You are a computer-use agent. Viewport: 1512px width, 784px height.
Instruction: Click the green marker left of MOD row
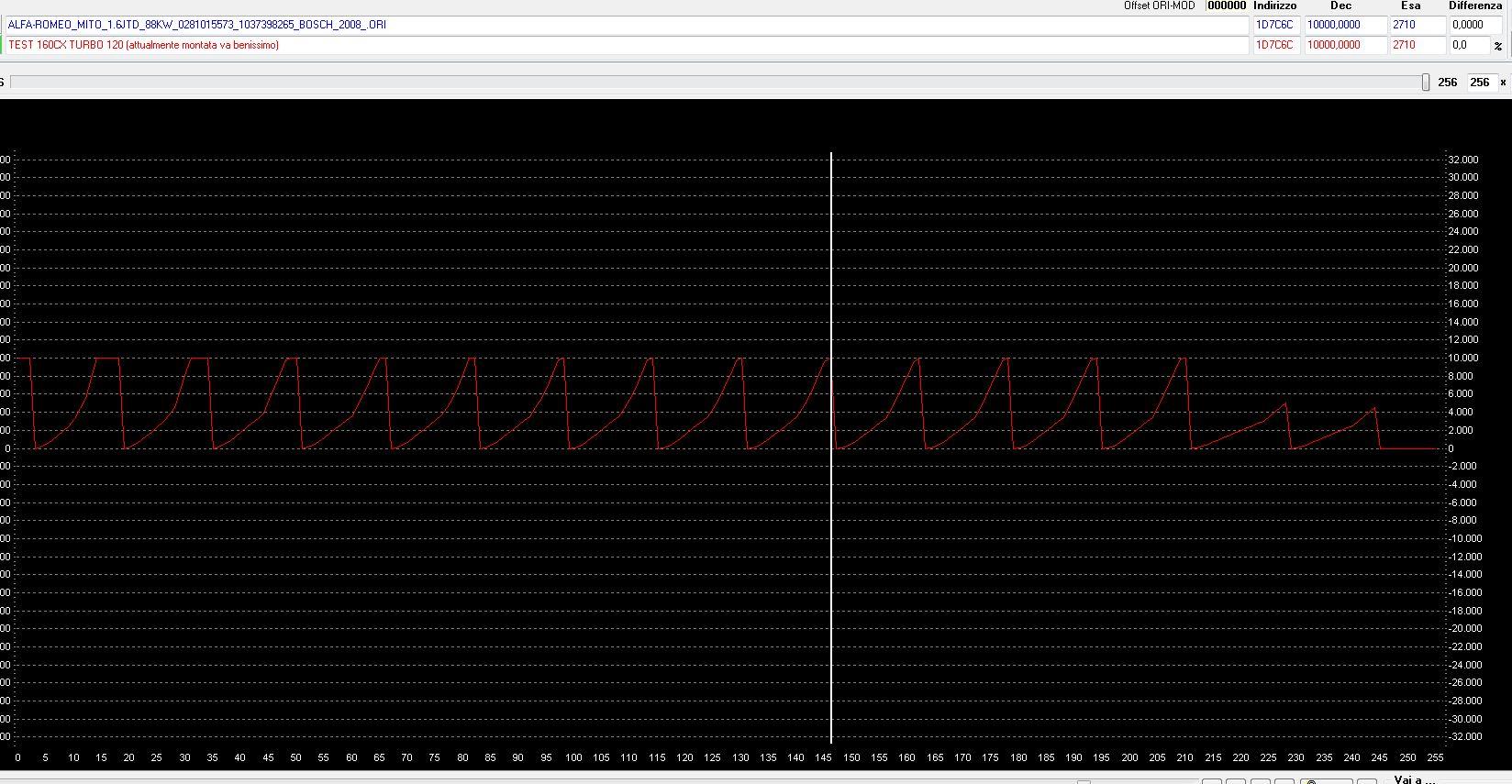pyautogui.click(x=2, y=45)
